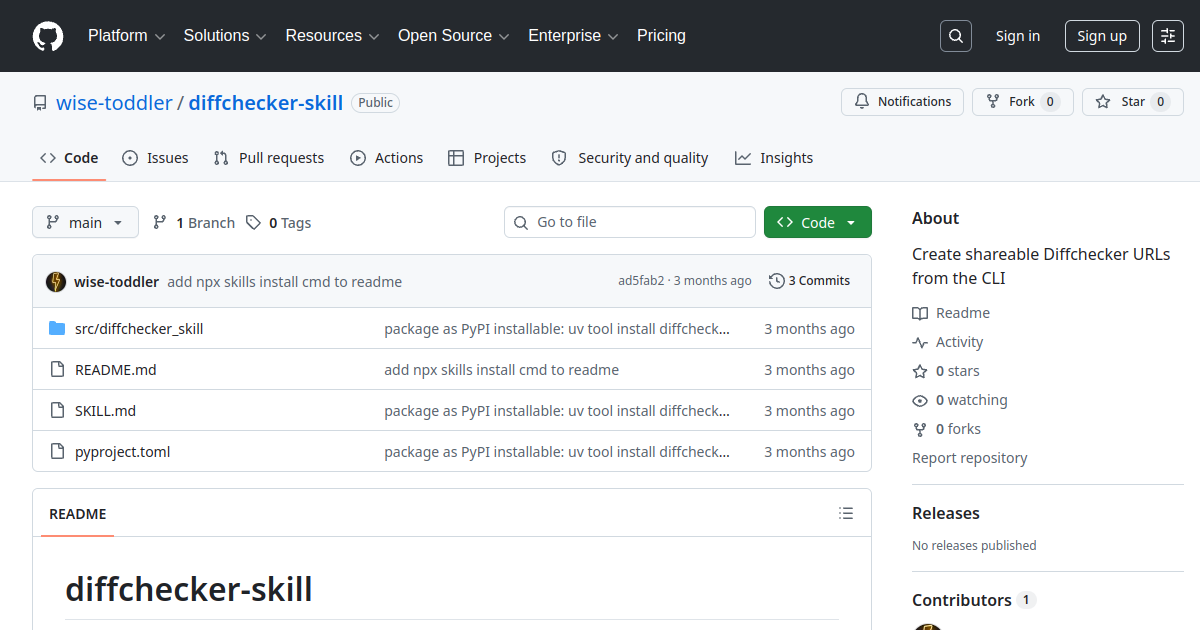The width and height of the screenshot is (1200, 630).
Task: Click the Fork icon in Fork button
Action: coord(993,102)
